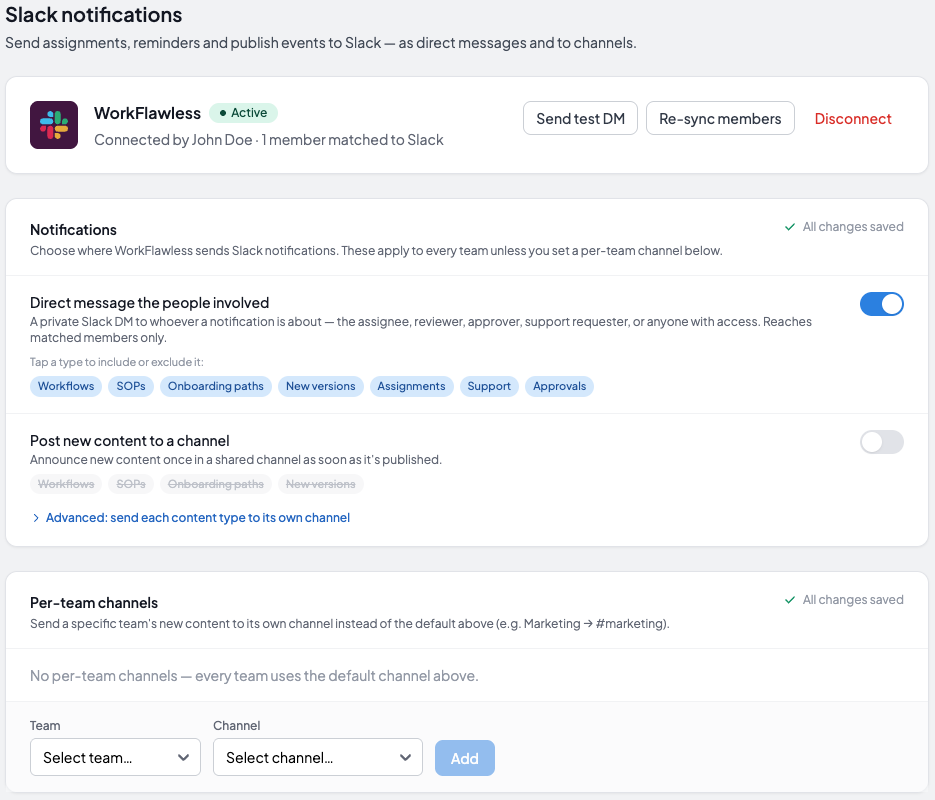This screenshot has height=800, width=935.
Task: Click the WorkFlawless workspace name
Action: click(147, 113)
